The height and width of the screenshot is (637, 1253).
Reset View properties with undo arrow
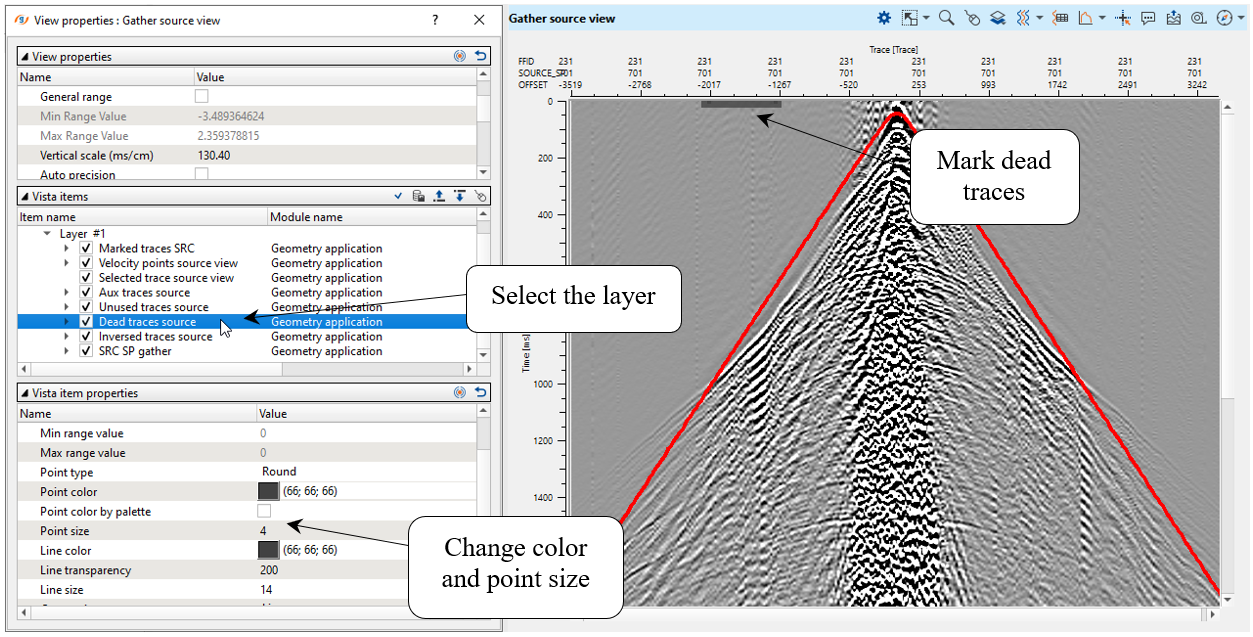(481, 57)
